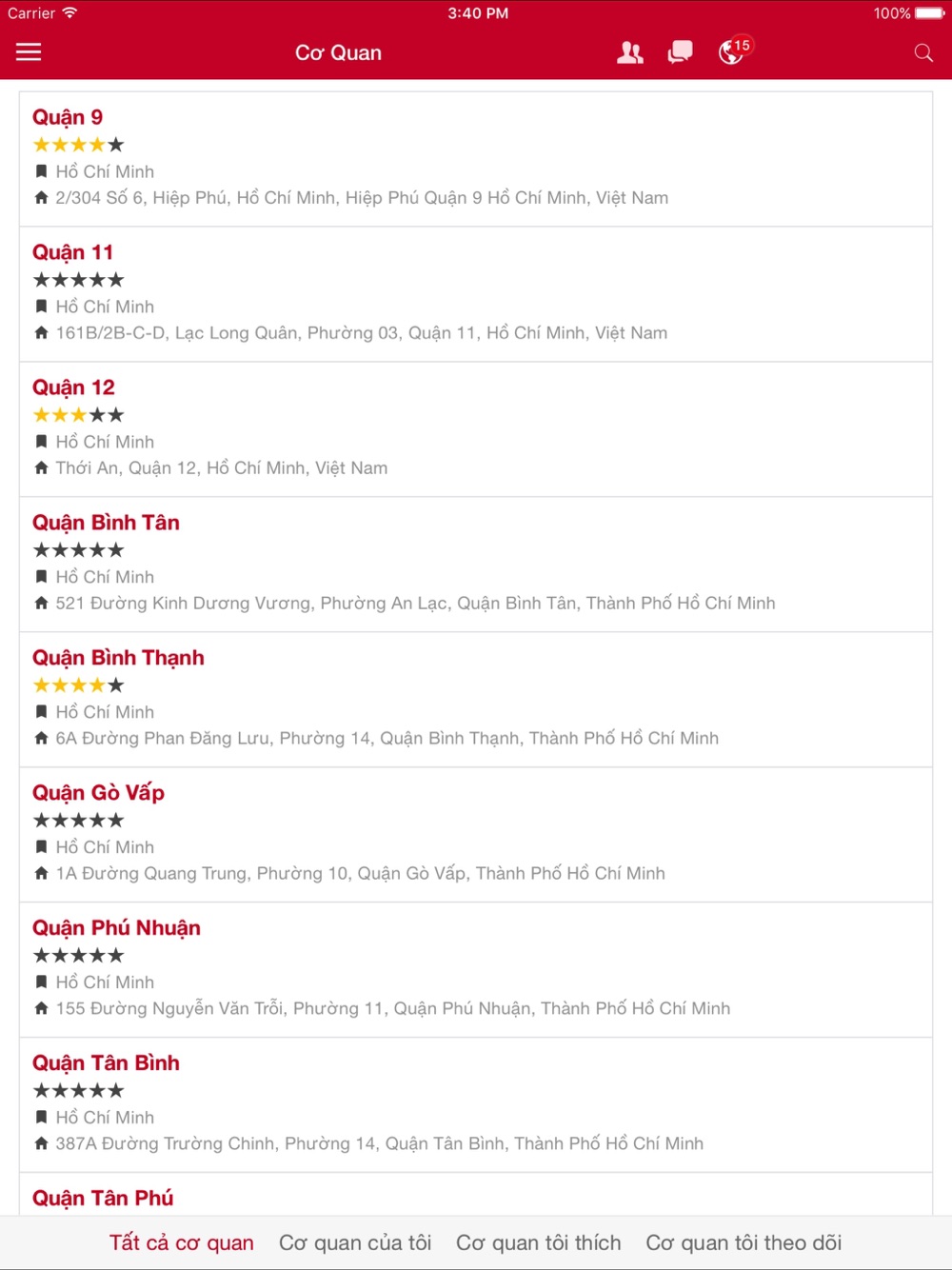Open Quận Gò Vấp agency
Screen dimensions: 952x1270
click(x=476, y=835)
